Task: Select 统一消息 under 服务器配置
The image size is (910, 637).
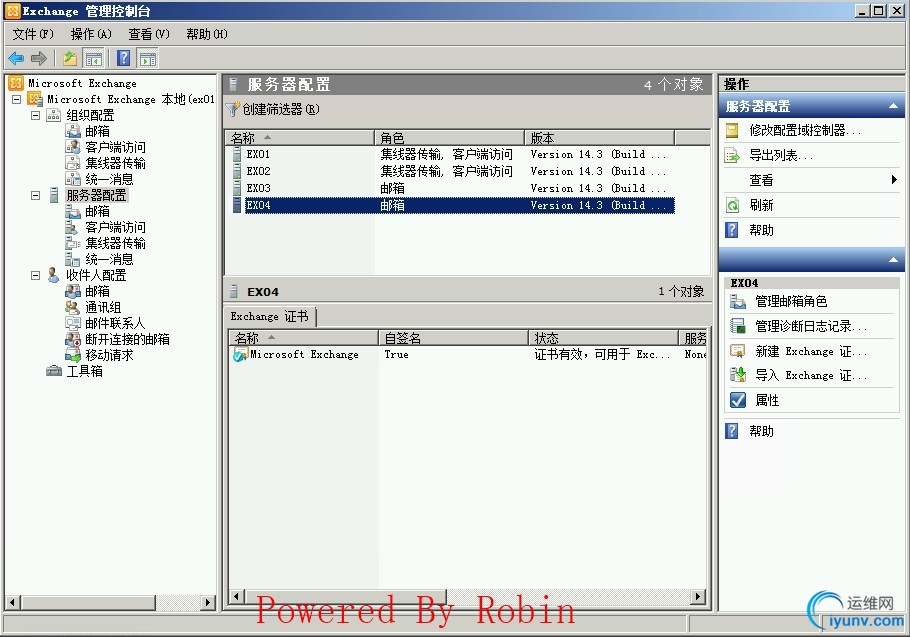Action: point(109,259)
